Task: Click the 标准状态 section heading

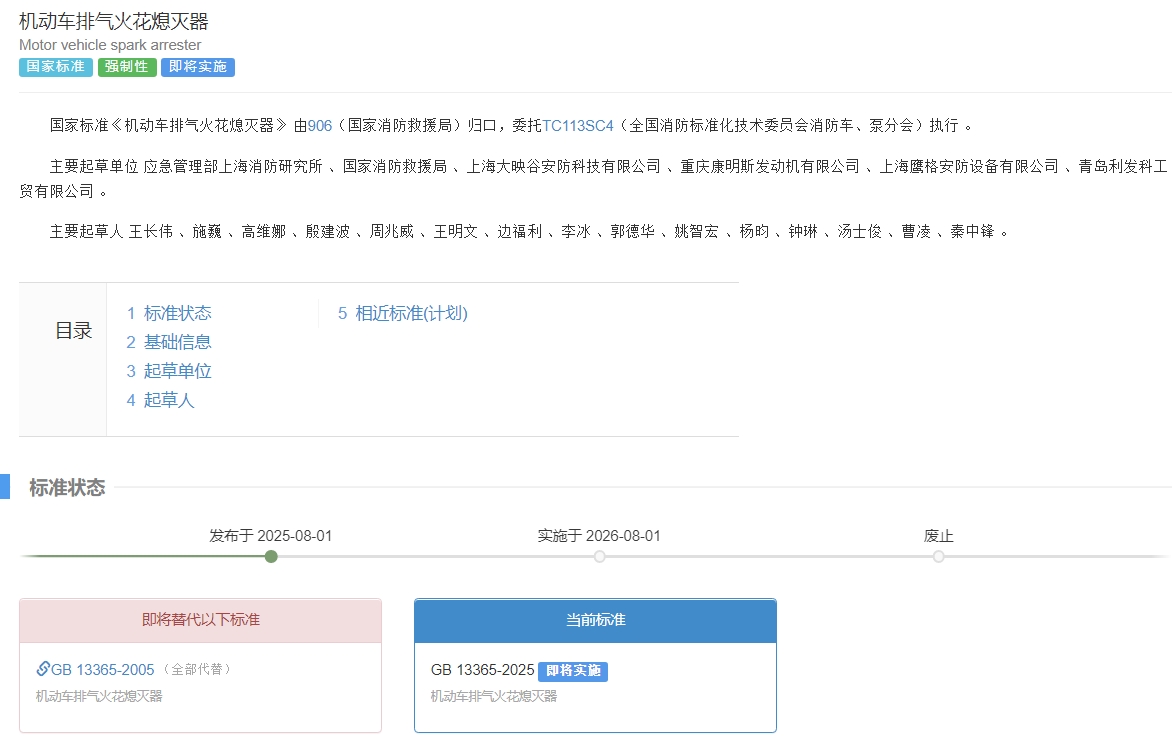Action: pos(67,487)
